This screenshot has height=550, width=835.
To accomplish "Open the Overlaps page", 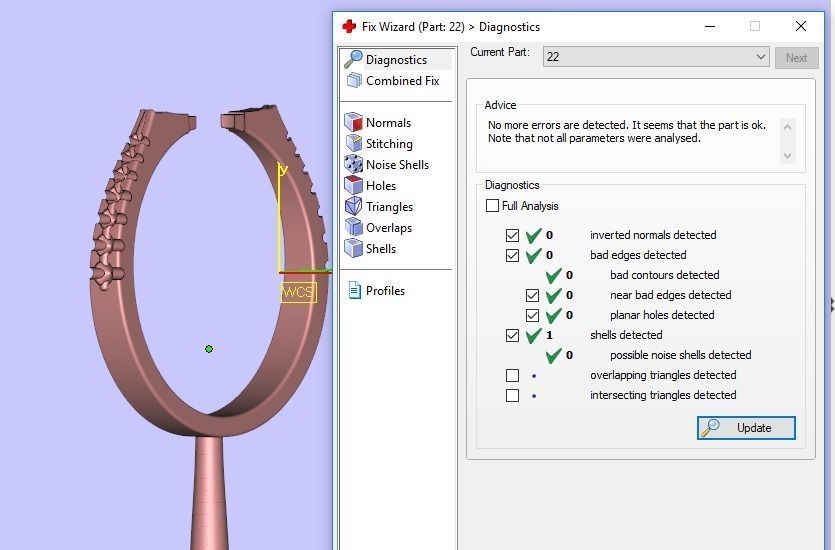I will 389,228.
